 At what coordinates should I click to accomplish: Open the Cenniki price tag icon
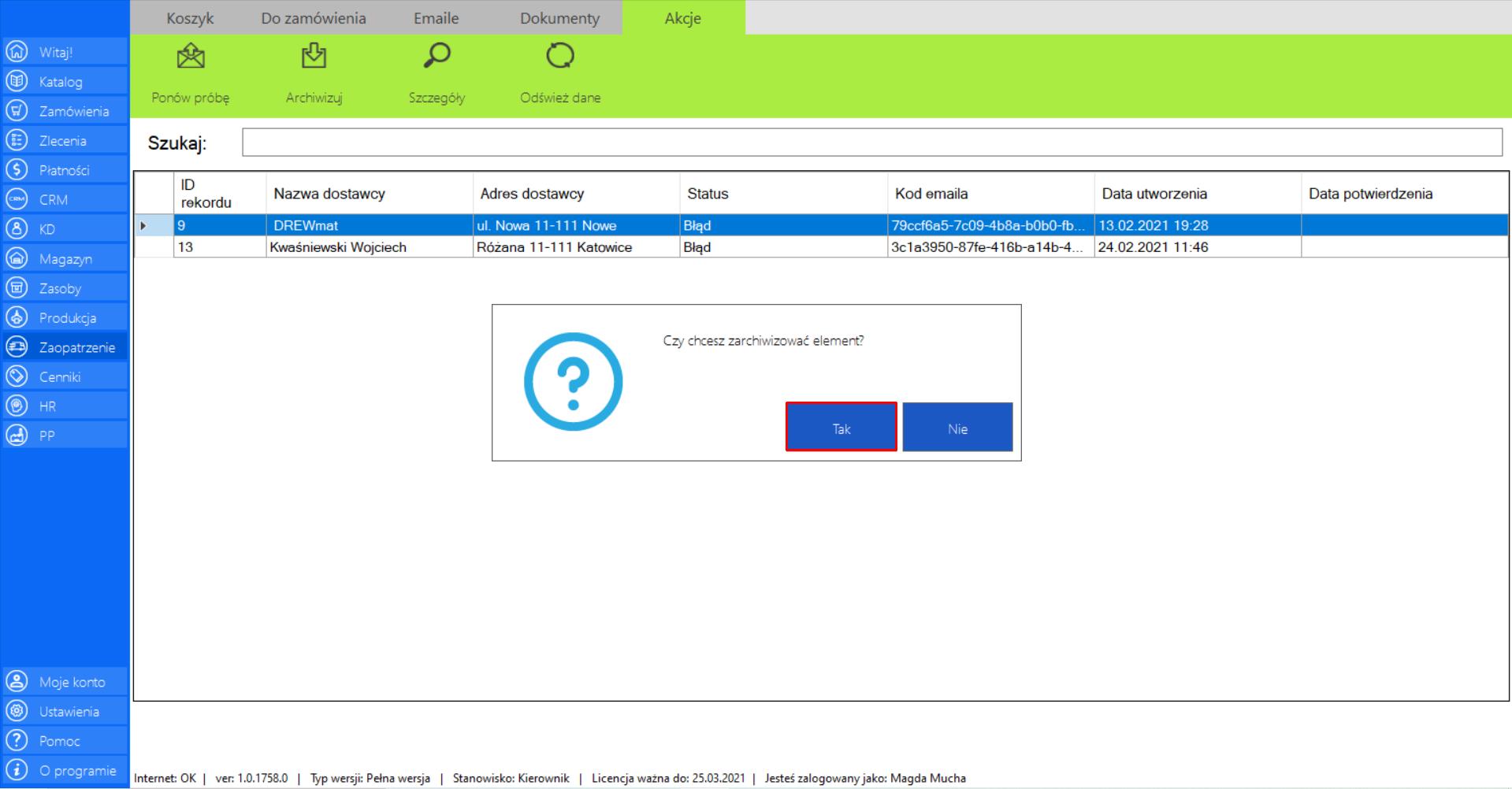16,376
